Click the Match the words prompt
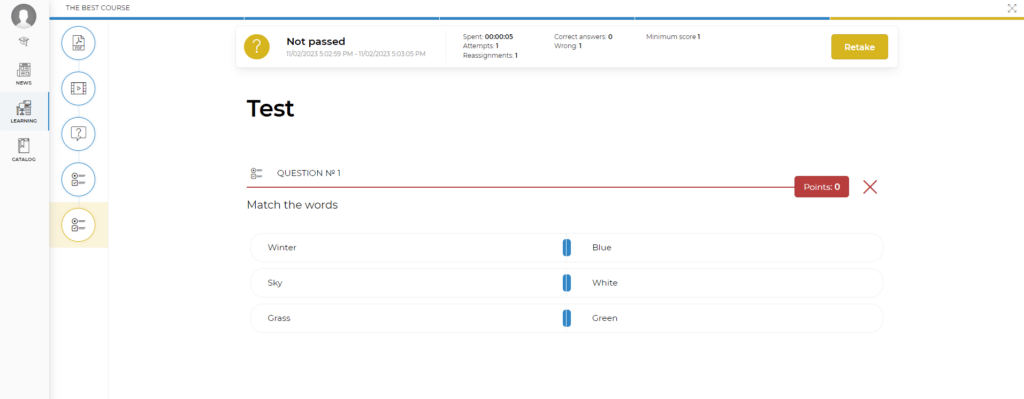 pyautogui.click(x=293, y=205)
